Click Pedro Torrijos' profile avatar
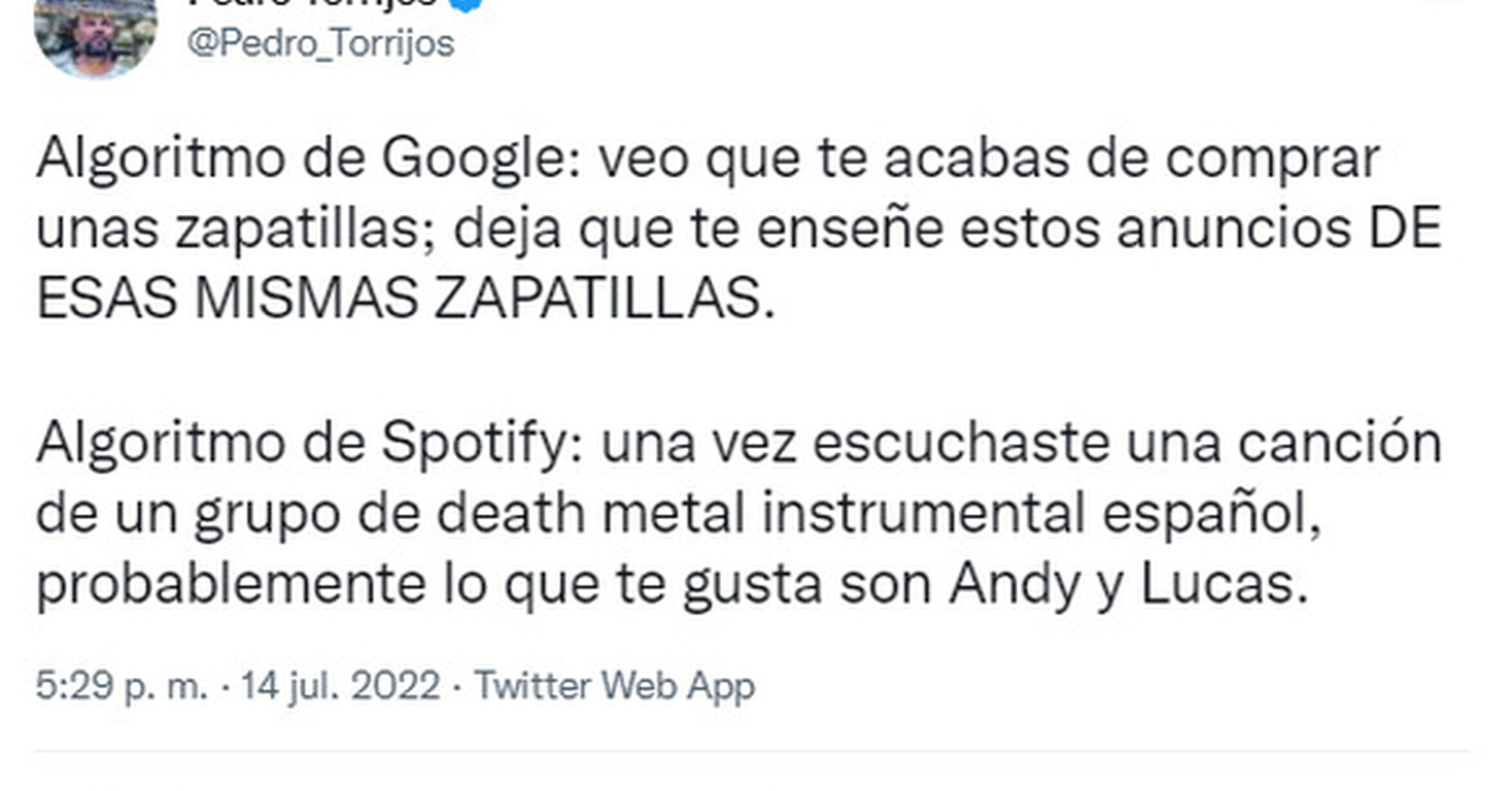Viewport: 1512px width, 791px height. [95, 35]
